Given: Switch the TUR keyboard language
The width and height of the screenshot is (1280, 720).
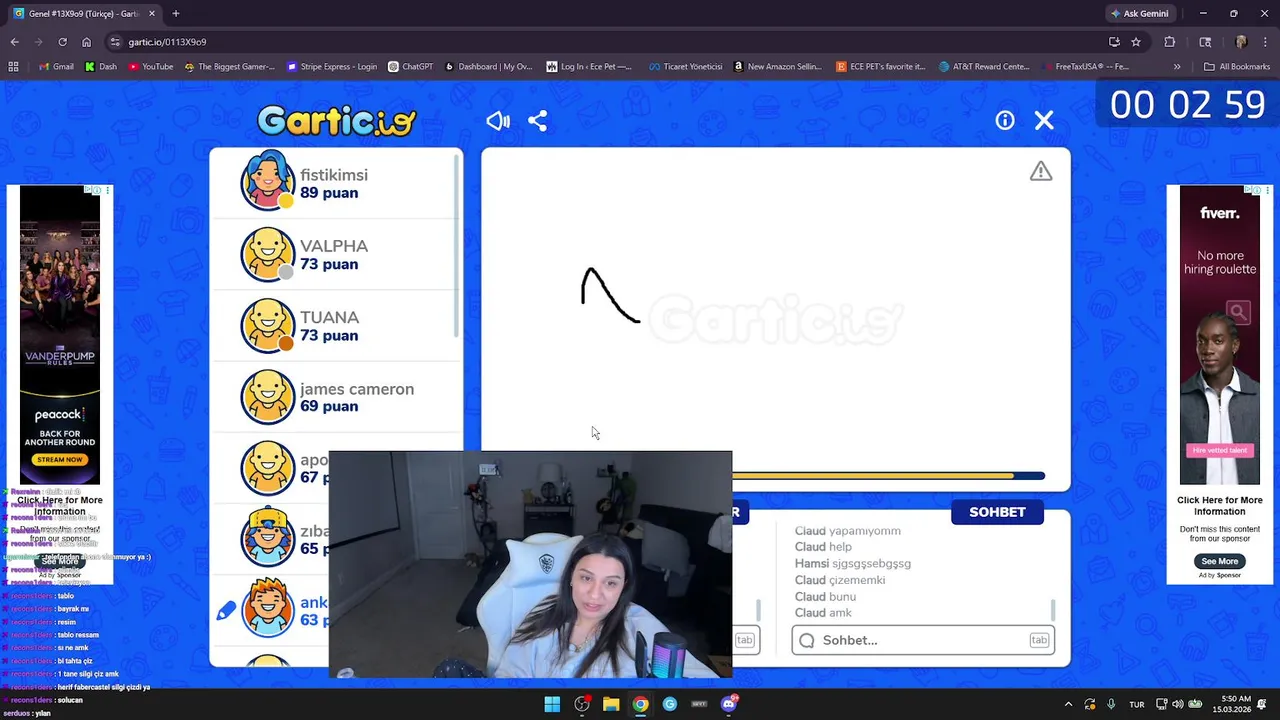Looking at the screenshot, I should click(1137, 704).
